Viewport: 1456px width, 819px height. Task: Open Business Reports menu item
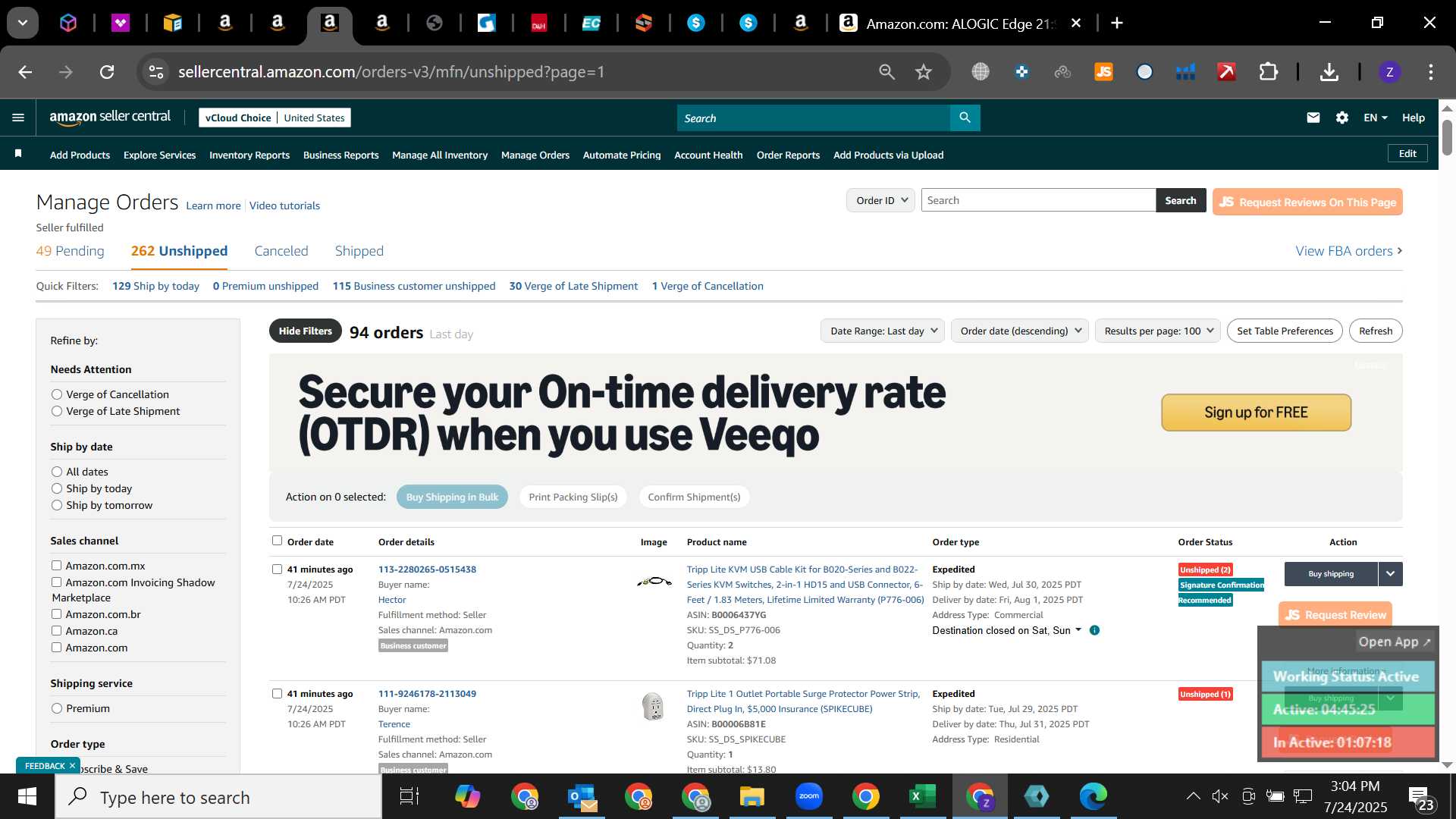click(x=340, y=155)
